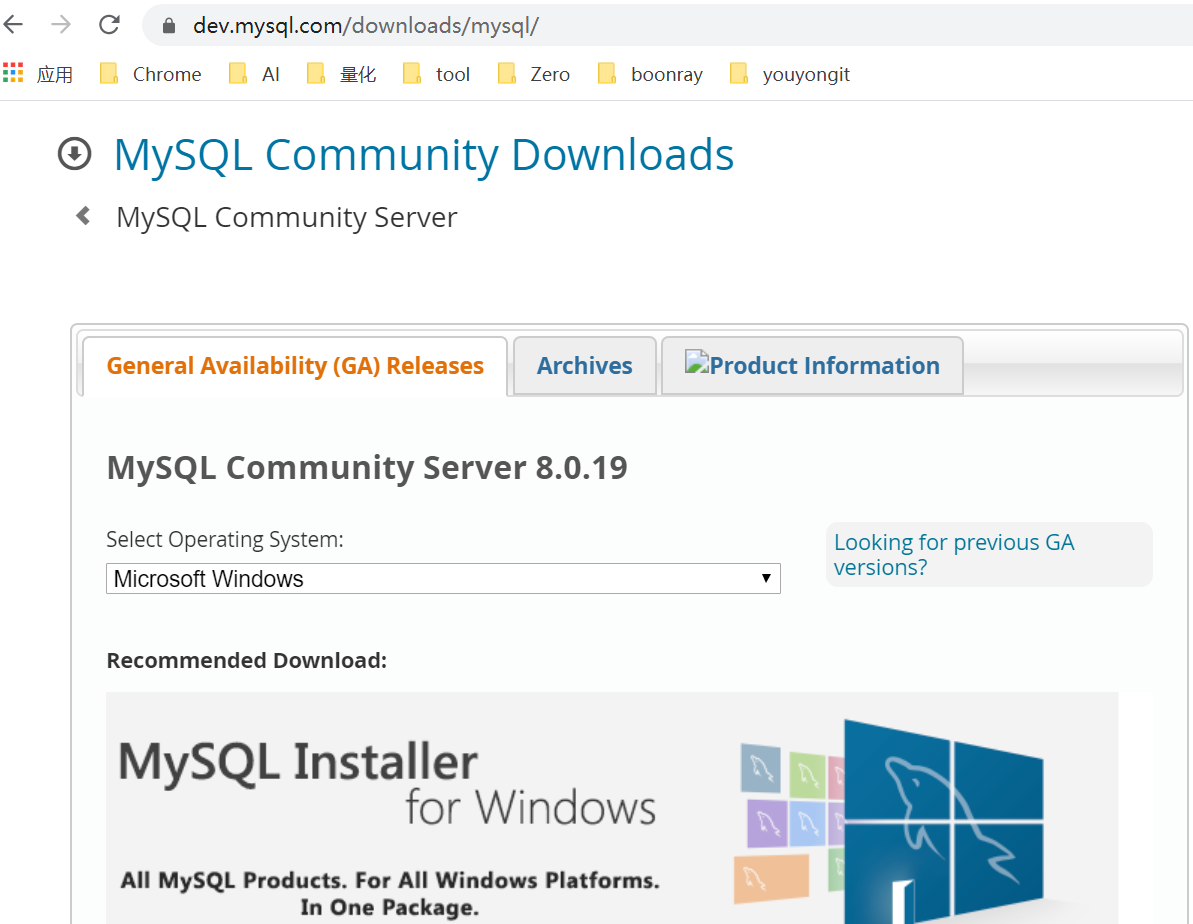Open the AI bookmarks folder
Viewport: 1193px width, 924px height.
click(x=255, y=74)
